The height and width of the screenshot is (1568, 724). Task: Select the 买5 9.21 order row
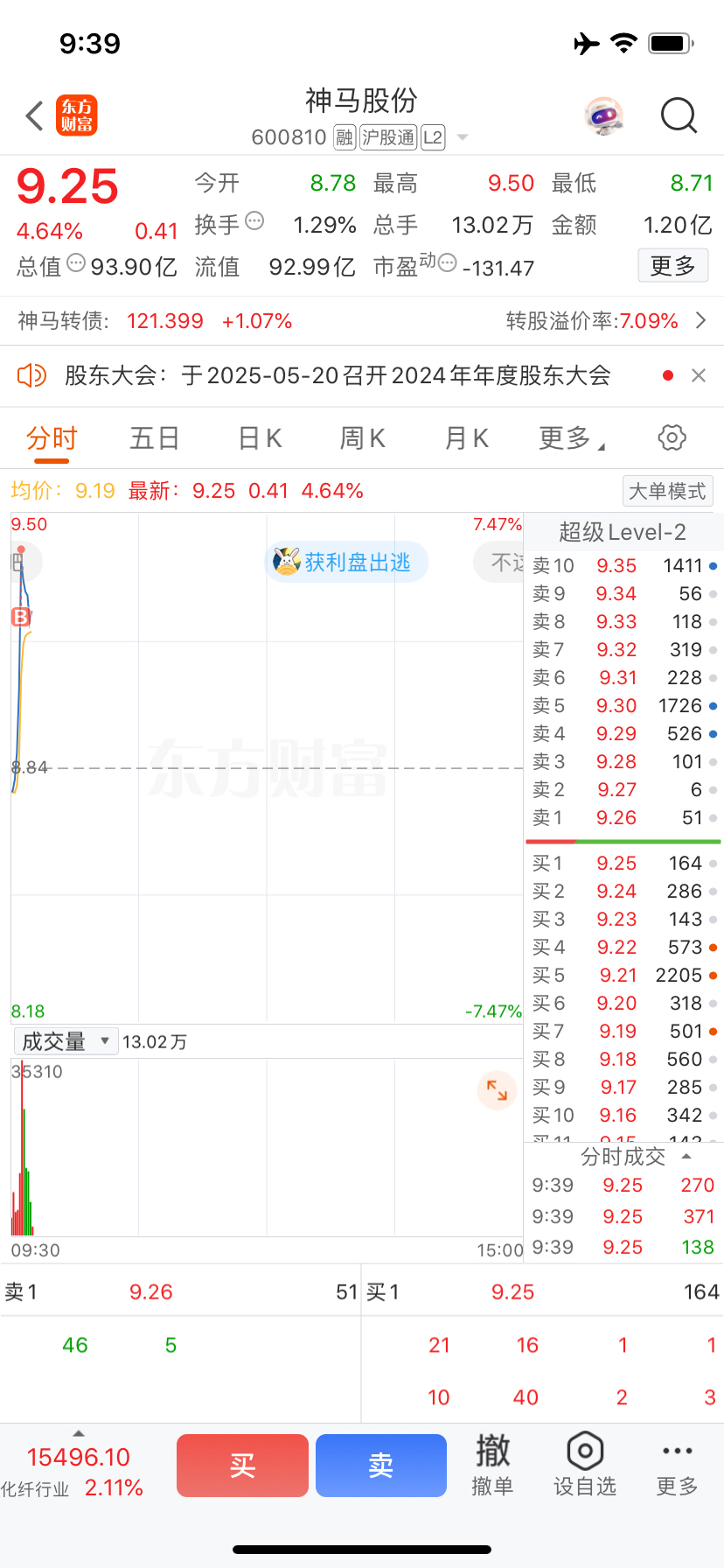(624, 976)
